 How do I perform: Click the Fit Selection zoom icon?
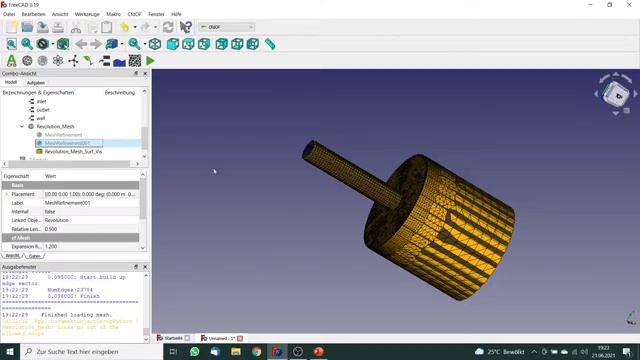coord(27,44)
